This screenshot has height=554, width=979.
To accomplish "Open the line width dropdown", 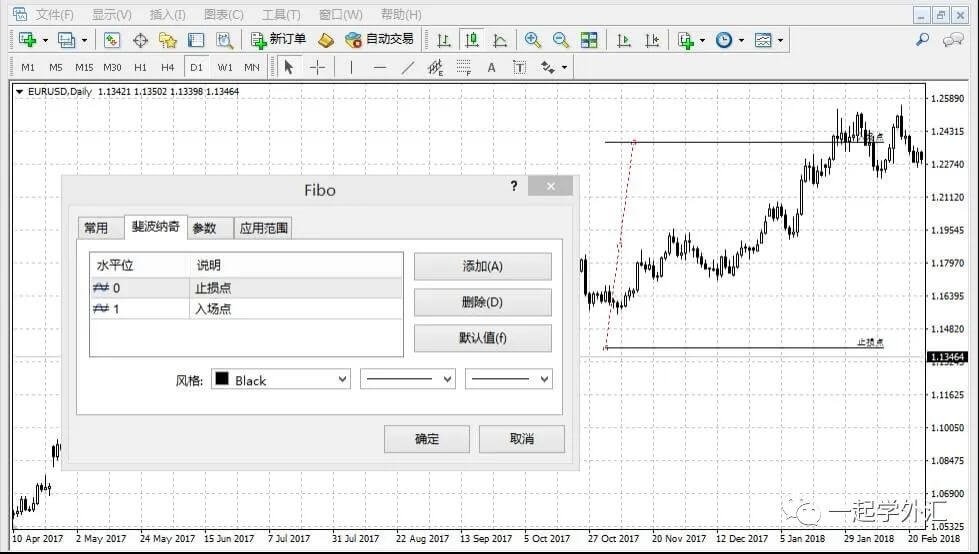I will pos(509,379).
